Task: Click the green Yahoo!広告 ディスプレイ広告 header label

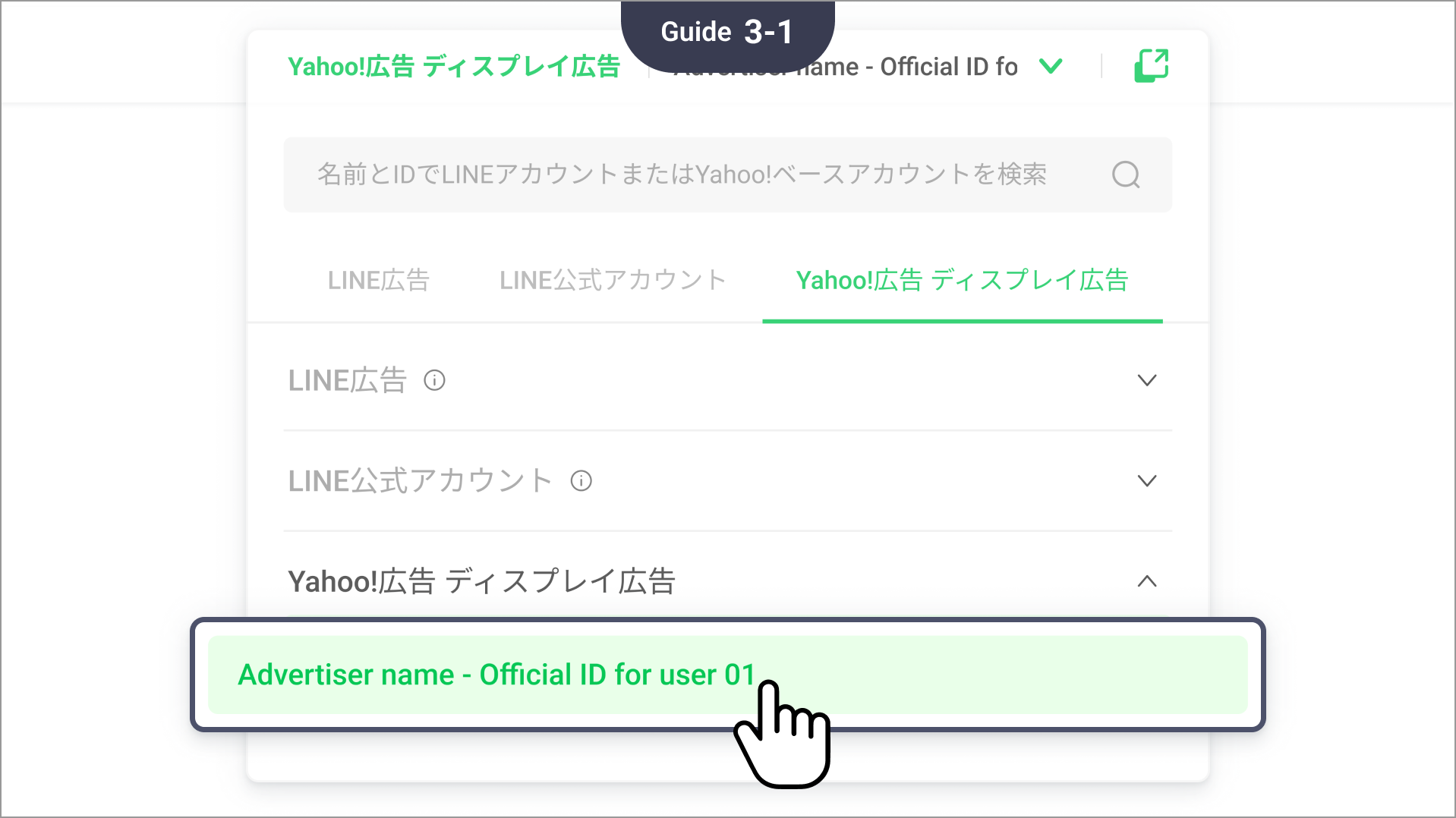Action: (x=454, y=67)
